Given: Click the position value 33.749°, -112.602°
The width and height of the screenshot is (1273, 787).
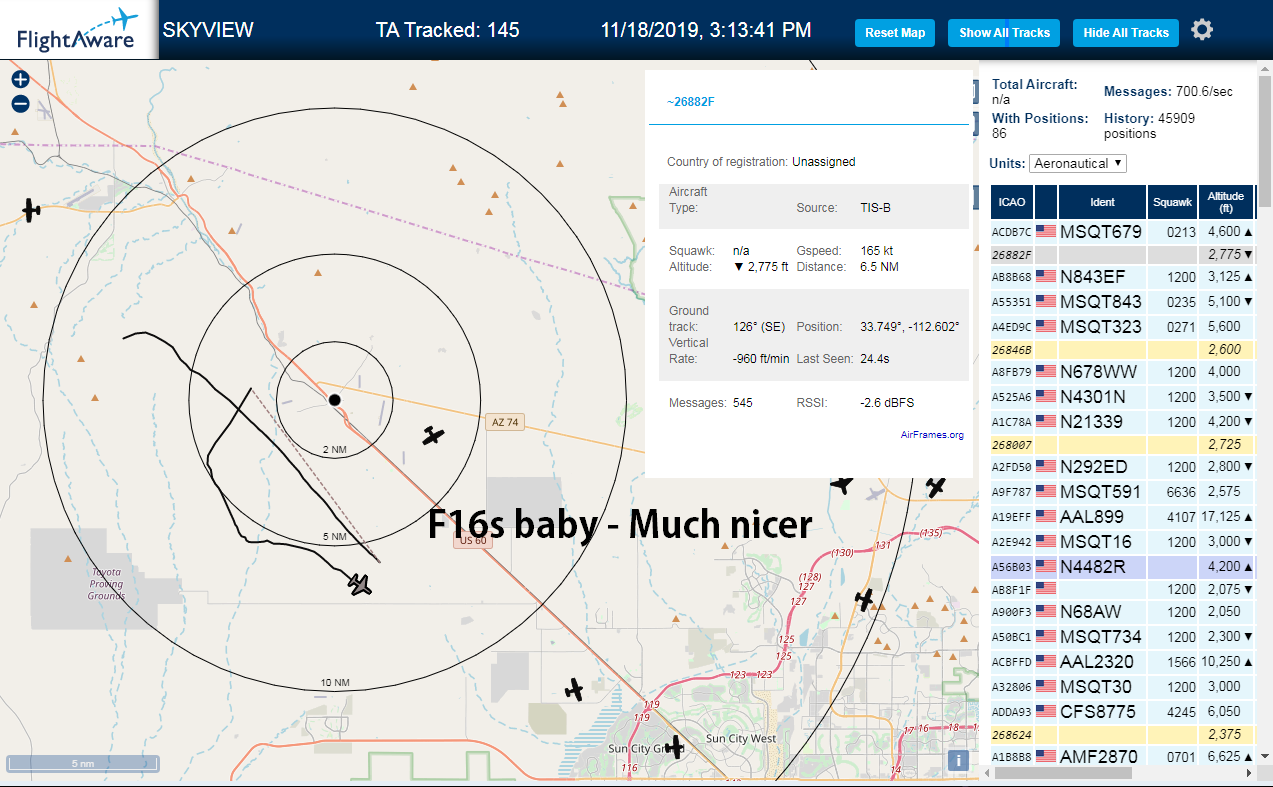Looking at the screenshot, I should tap(909, 327).
